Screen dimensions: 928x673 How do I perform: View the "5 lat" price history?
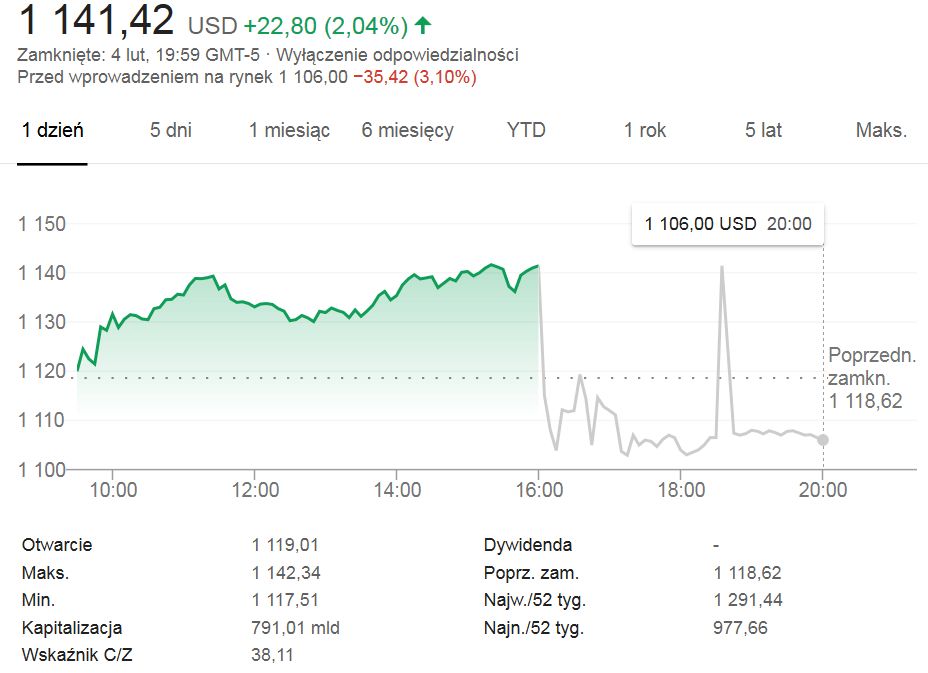[x=763, y=130]
